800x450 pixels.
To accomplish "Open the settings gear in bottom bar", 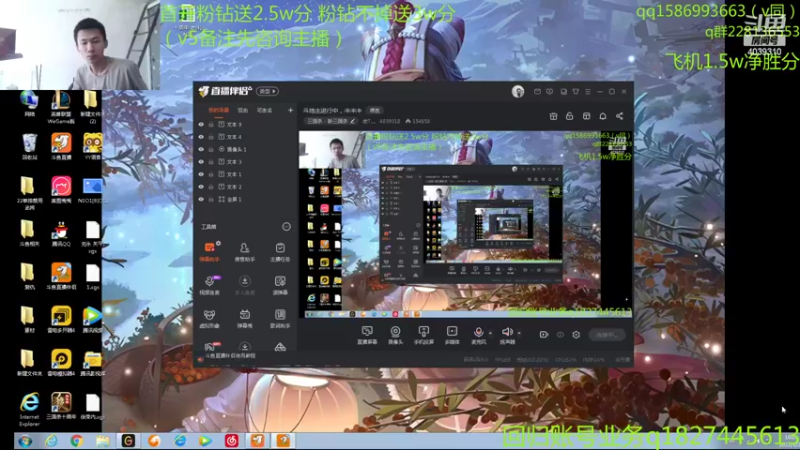I will [576, 335].
